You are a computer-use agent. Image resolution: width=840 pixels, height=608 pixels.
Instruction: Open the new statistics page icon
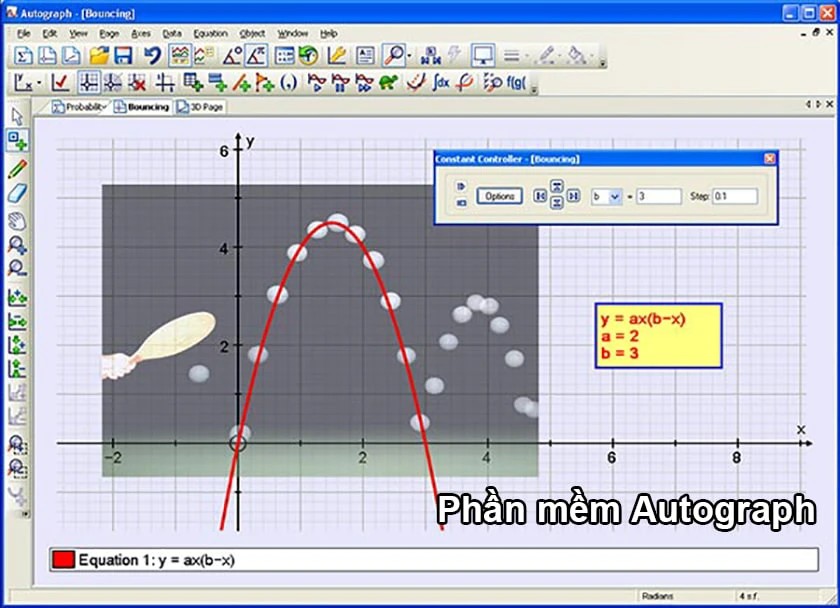[x=22, y=56]
